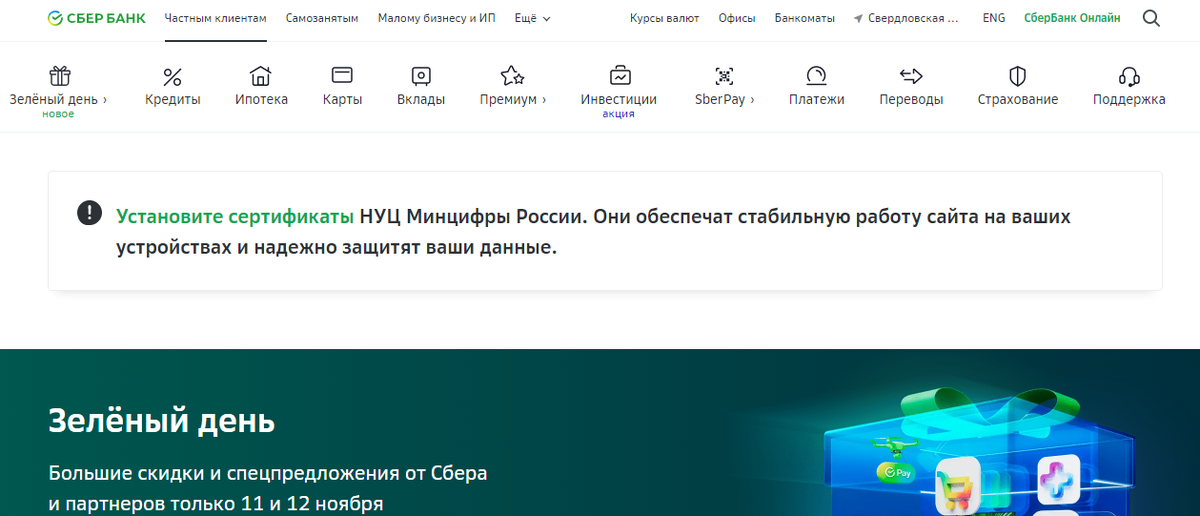The image size is (1200, 516).
Task: Switch language to ENG
Action: (994, 18)
